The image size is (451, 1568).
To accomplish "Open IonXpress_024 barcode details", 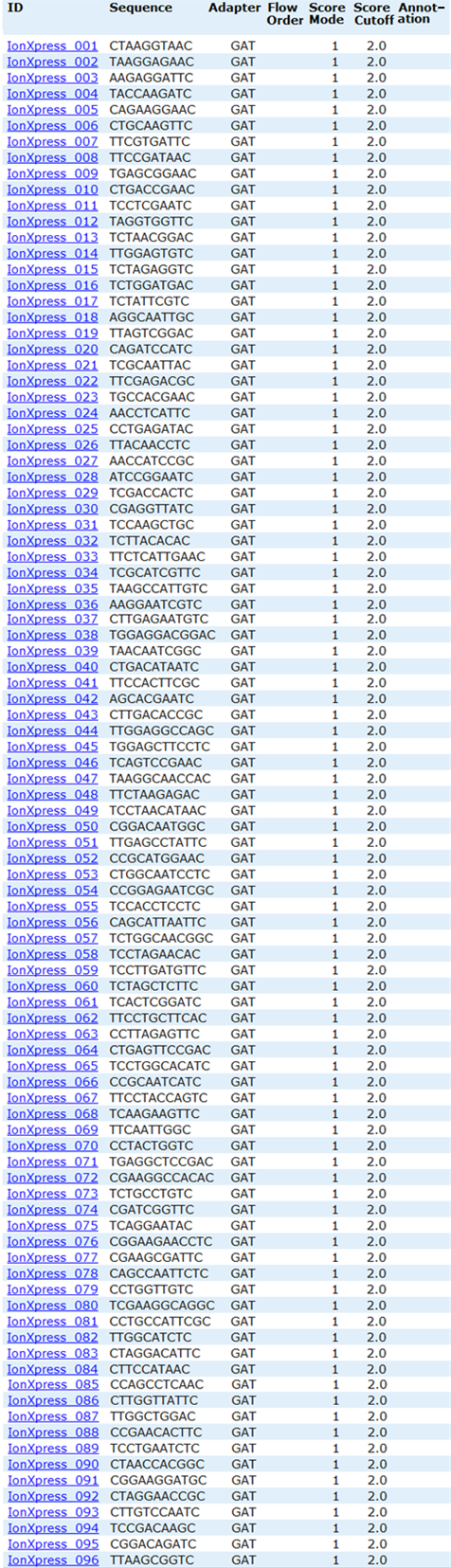I will point(52,413).
